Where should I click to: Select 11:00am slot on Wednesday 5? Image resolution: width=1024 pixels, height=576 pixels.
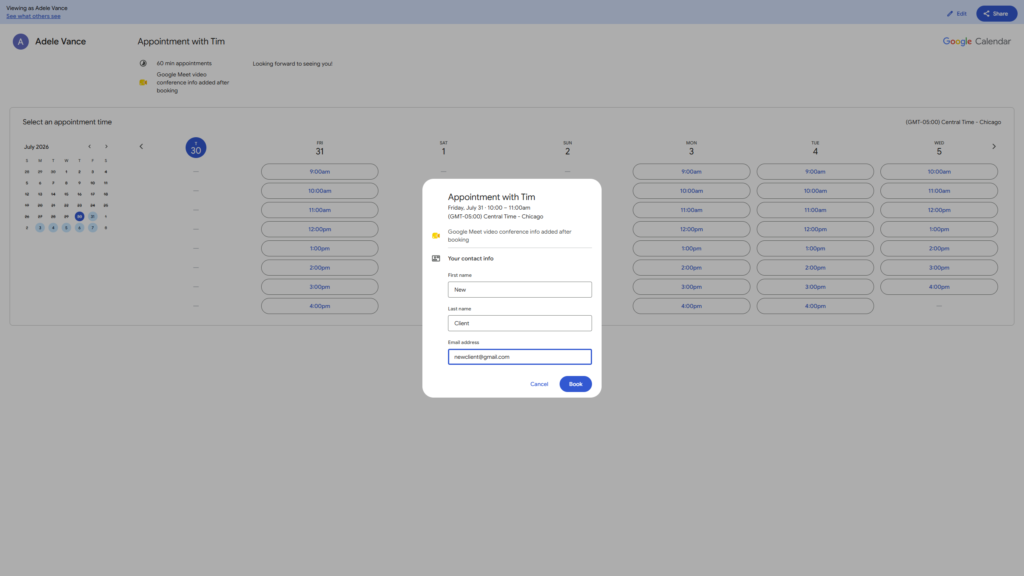pyautogui.click(x=939, y=191)
